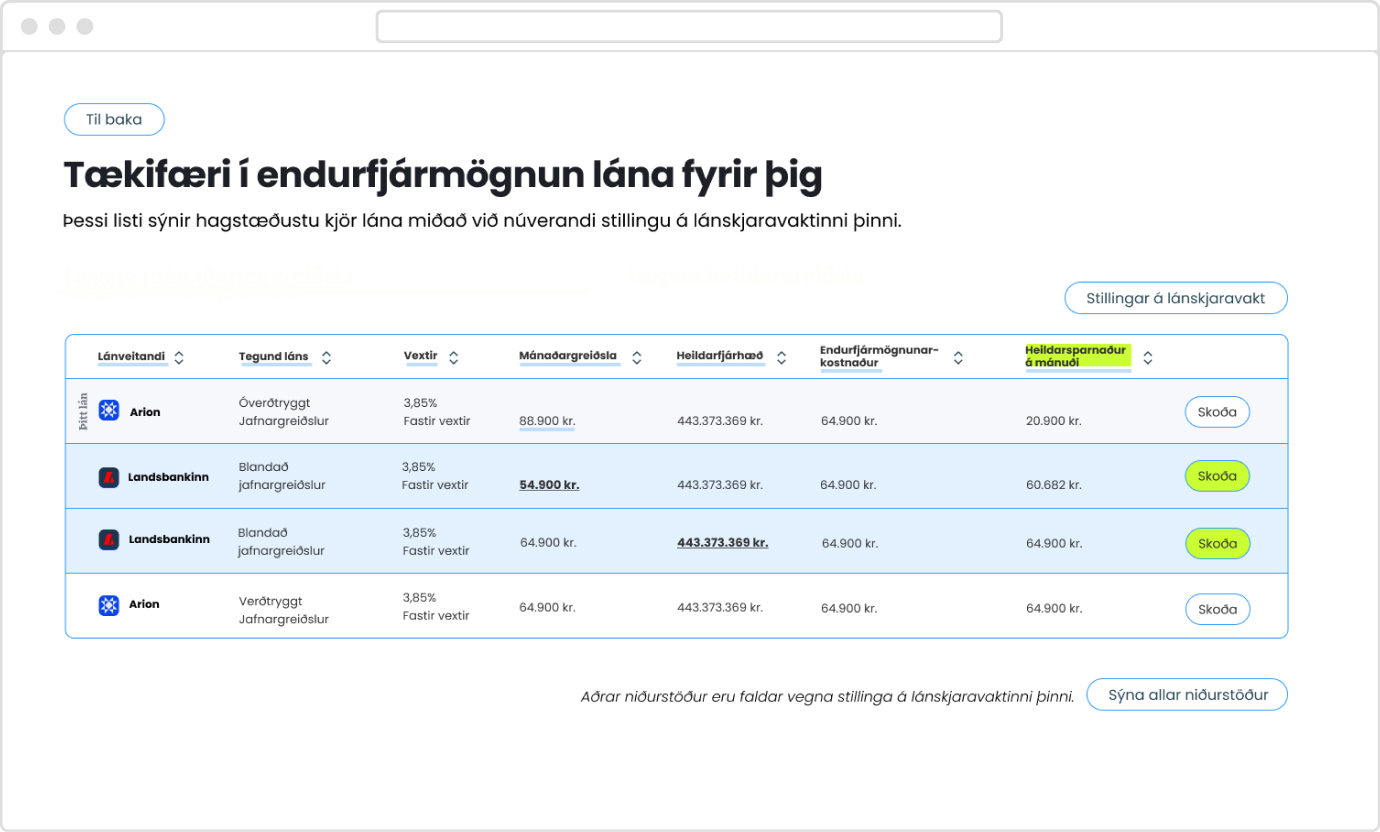Click the Lánveitandi column header
The width and height of the screenshot is (1380, 832).
tap(131, 356)
